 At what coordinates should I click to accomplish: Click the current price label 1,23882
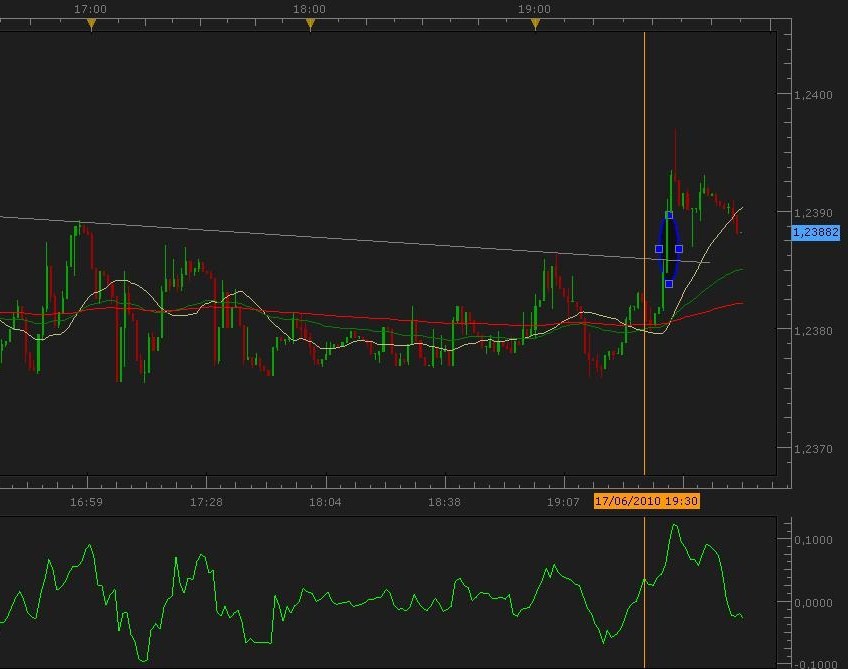816,233
